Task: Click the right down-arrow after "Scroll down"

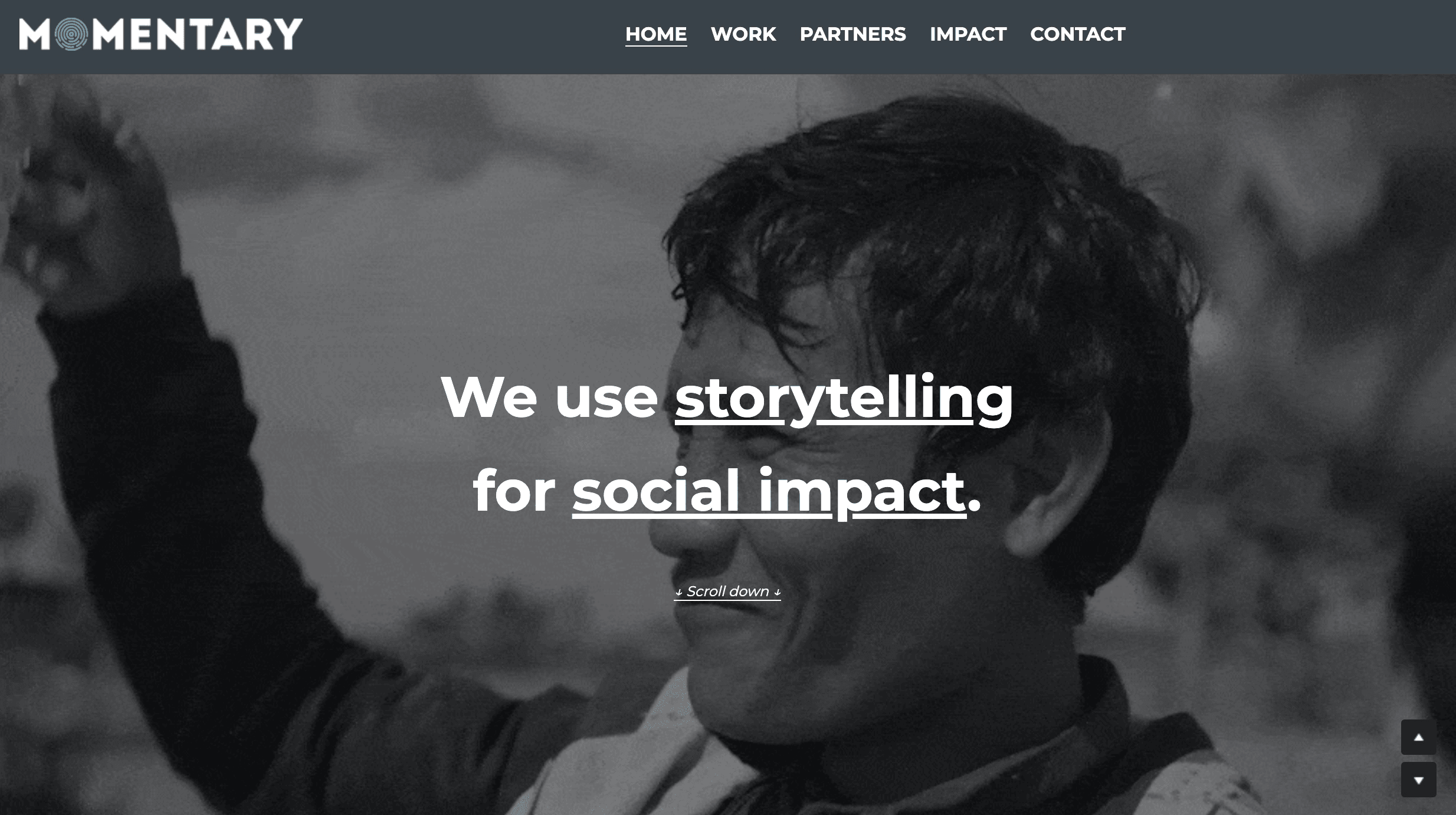Action: click(x=777, y=591)
